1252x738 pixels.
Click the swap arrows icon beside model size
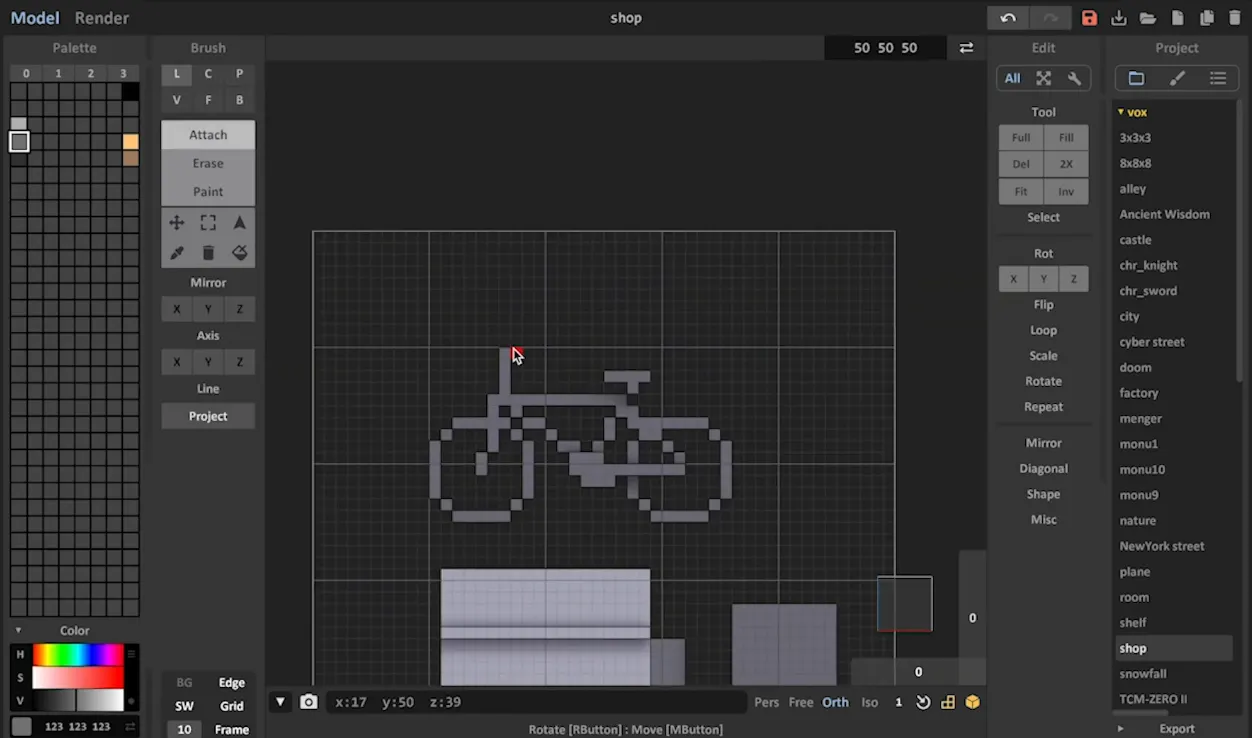pos(966,48)
